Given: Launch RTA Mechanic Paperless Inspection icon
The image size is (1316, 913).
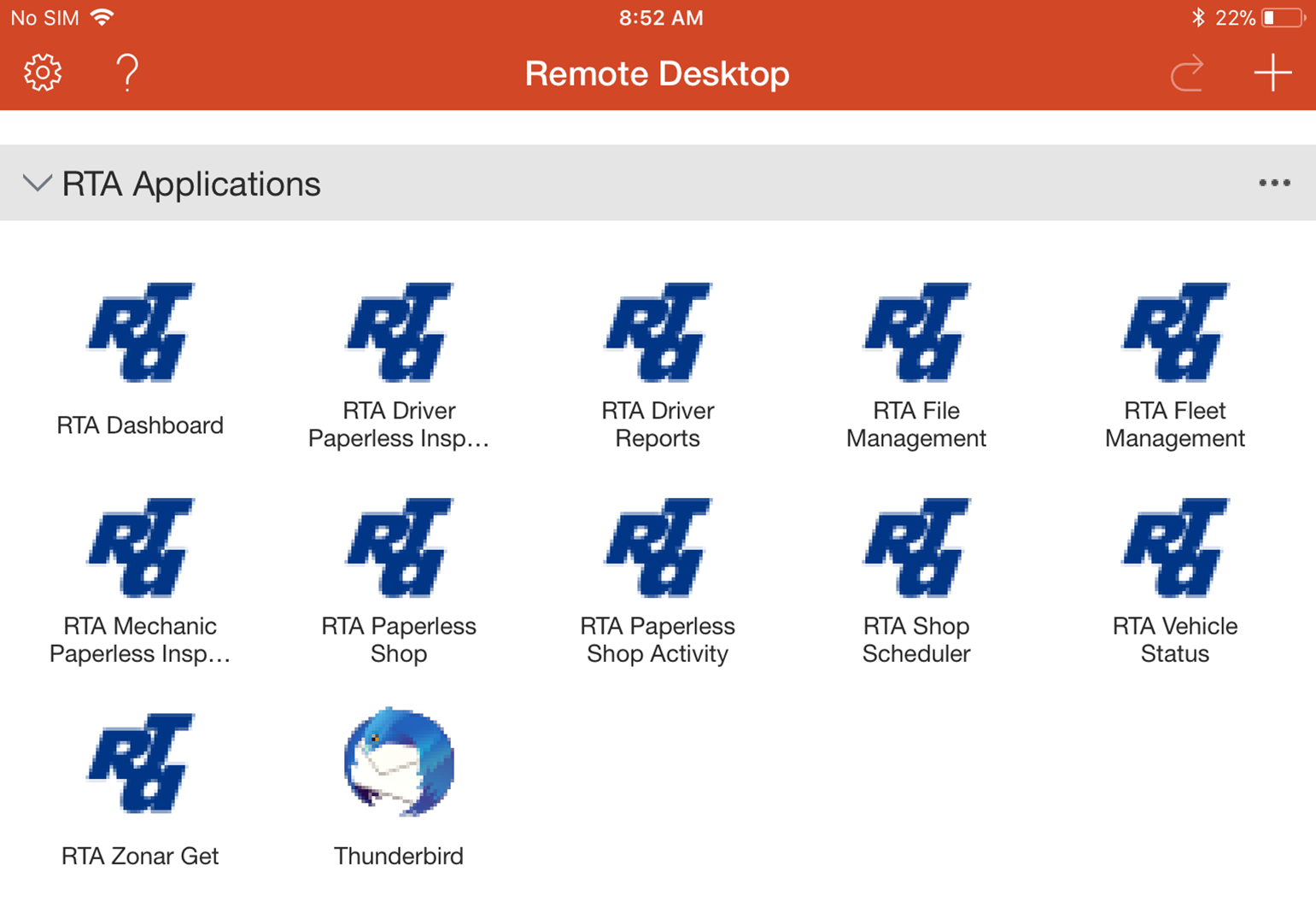Looking at the screenshot, I should (140, 548).
